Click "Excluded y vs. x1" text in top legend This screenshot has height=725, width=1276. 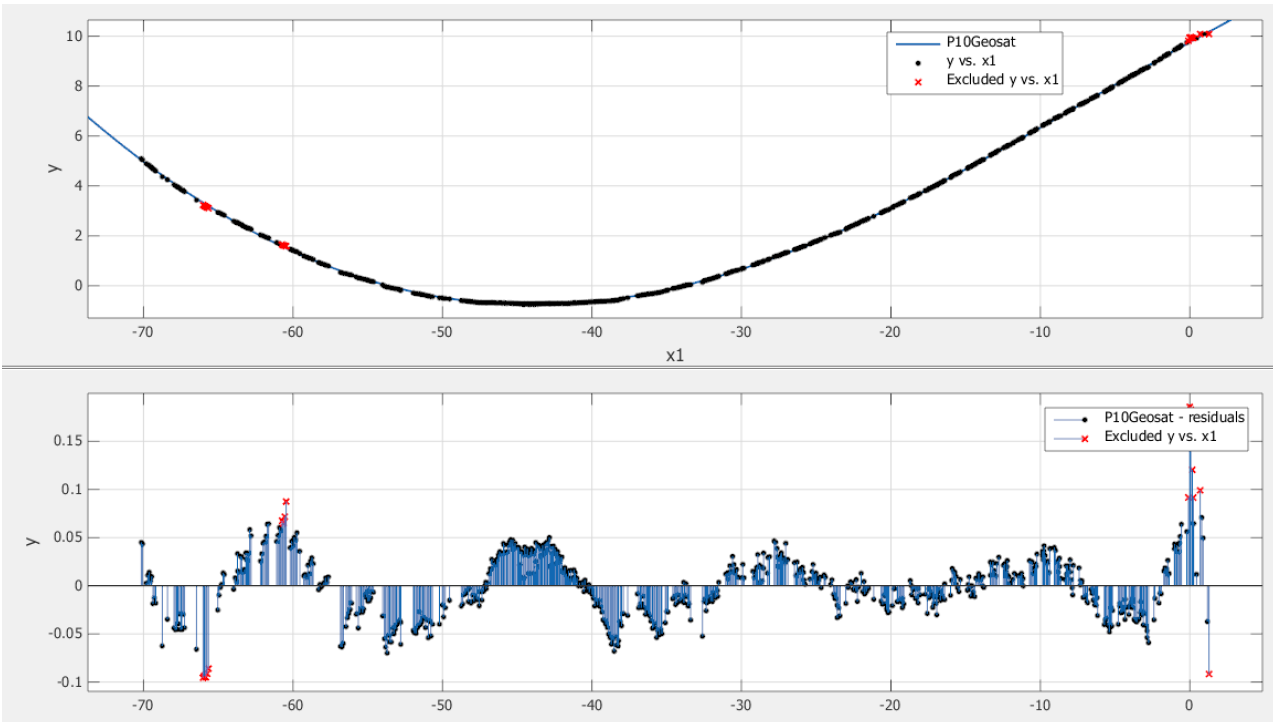click(x=1002, y=81)
